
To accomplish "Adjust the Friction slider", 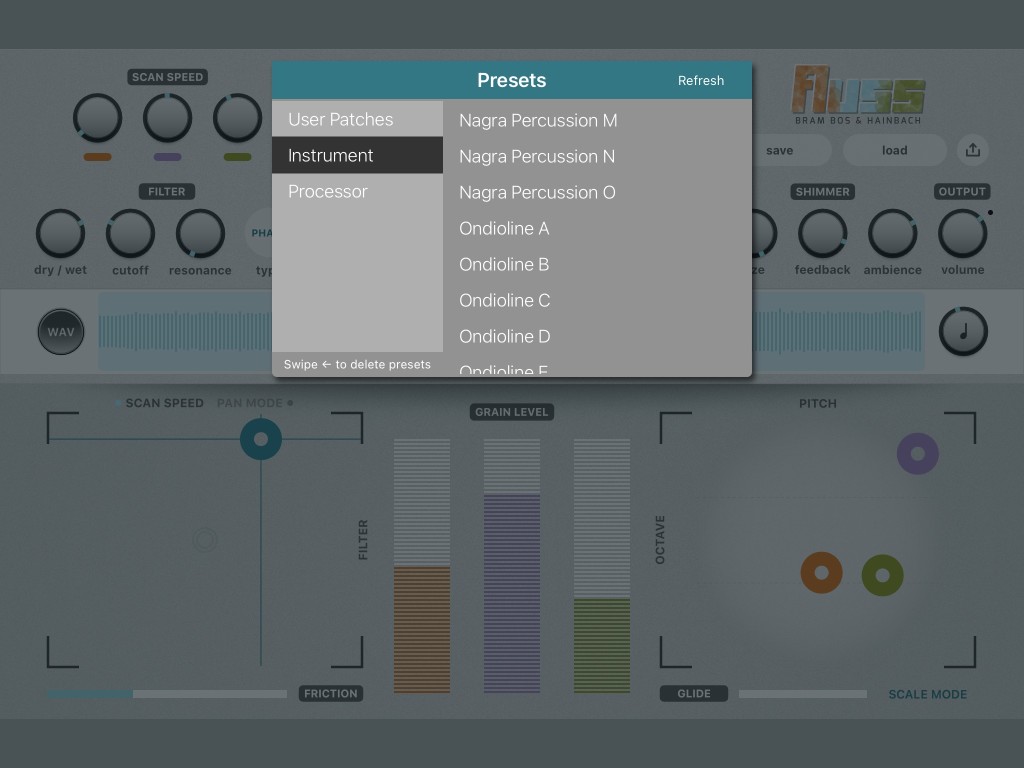I will click(x=167, y=694).
